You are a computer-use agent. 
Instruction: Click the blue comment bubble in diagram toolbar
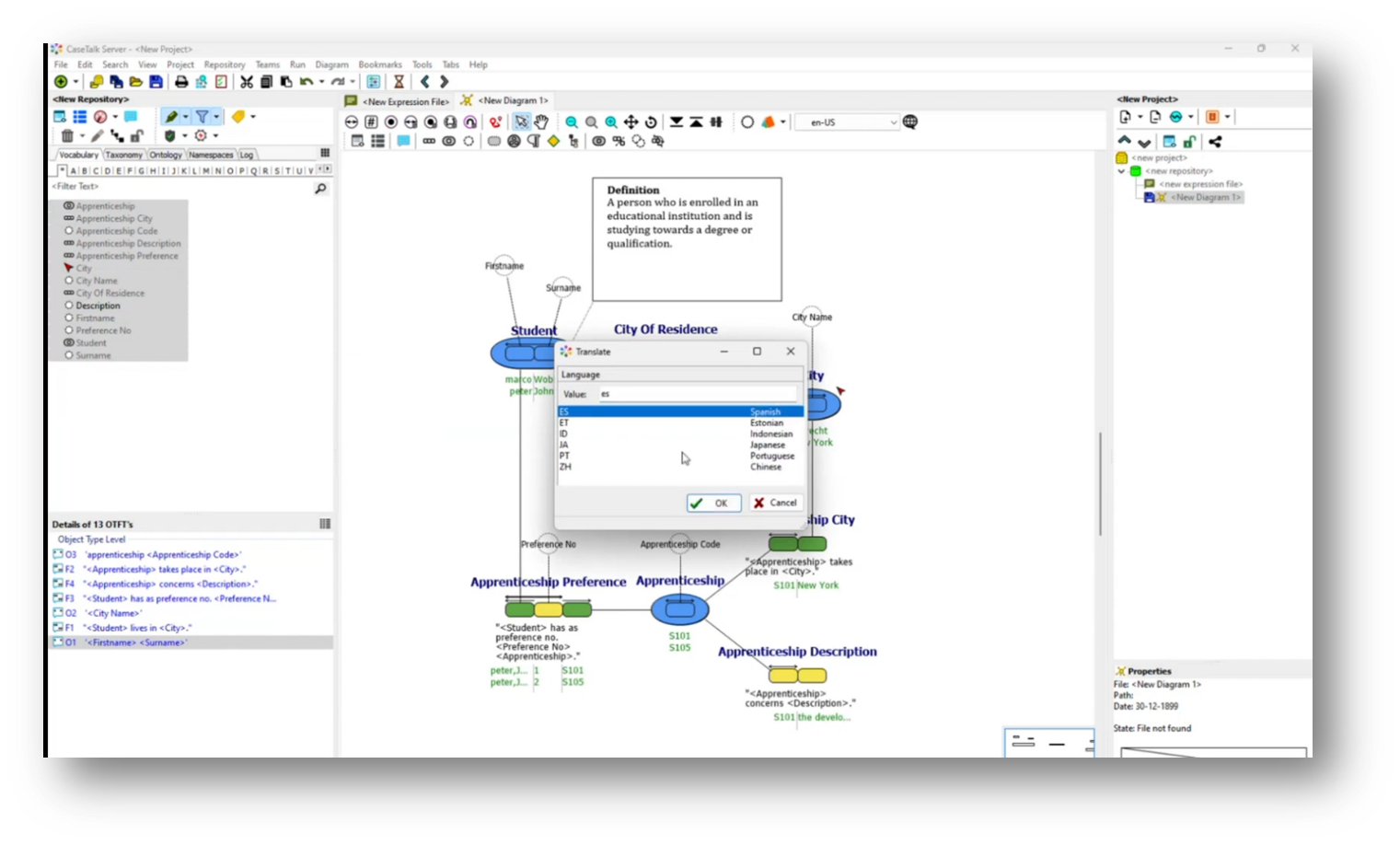[x=403, y=141]
